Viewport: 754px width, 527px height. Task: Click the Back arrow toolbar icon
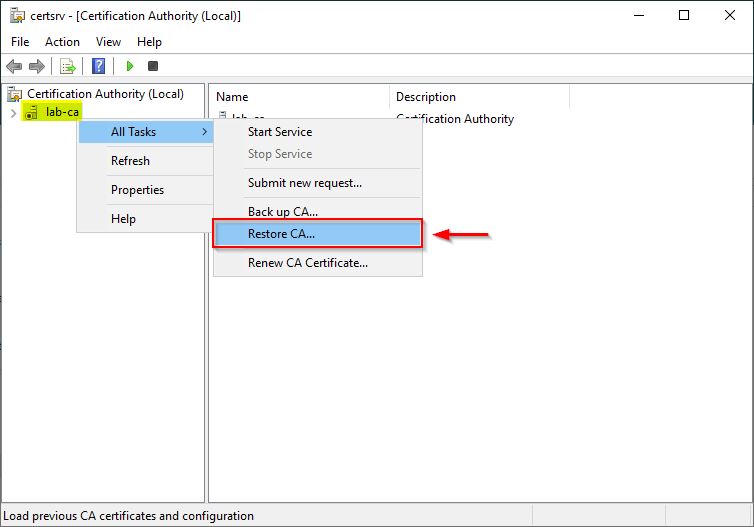[x=14, y=66]
